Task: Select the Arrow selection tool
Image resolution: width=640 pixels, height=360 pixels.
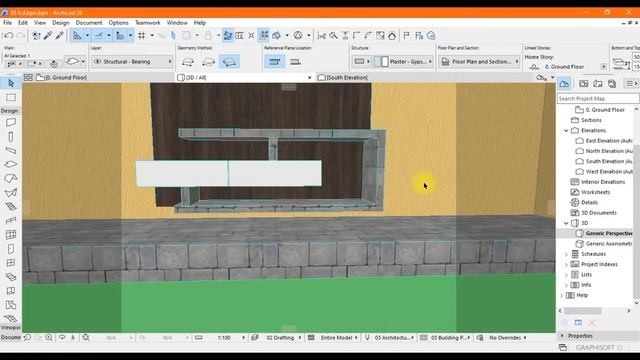Action: tap(11, 83)
